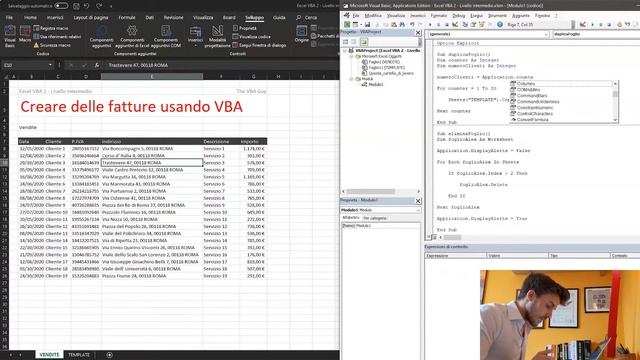Run macro with VBA toolbar play button

[x=430, y=24]
